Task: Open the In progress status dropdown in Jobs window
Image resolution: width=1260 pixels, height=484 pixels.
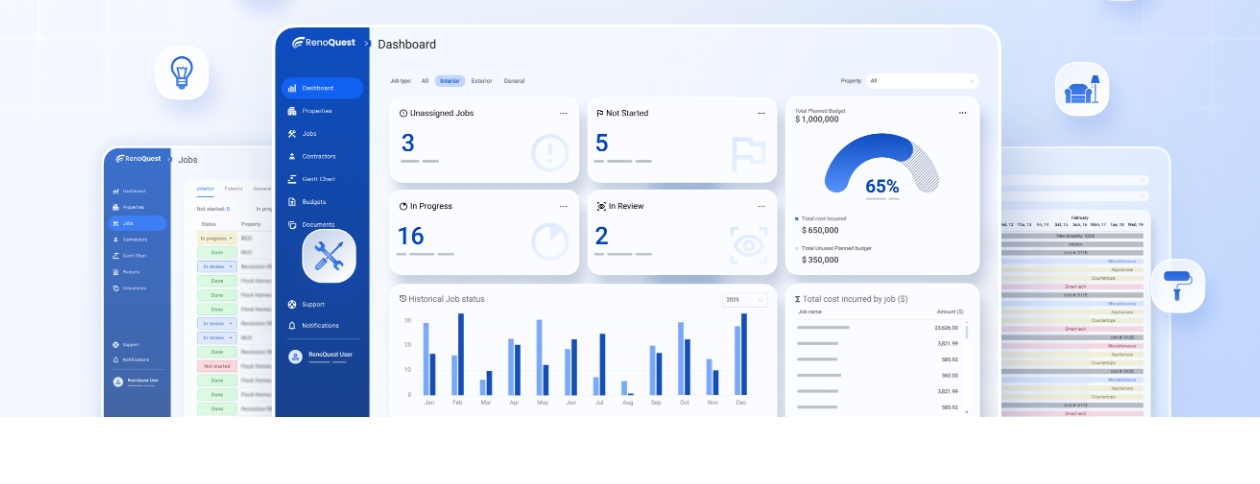Action: pyautogui.click(x=217, y=238)
